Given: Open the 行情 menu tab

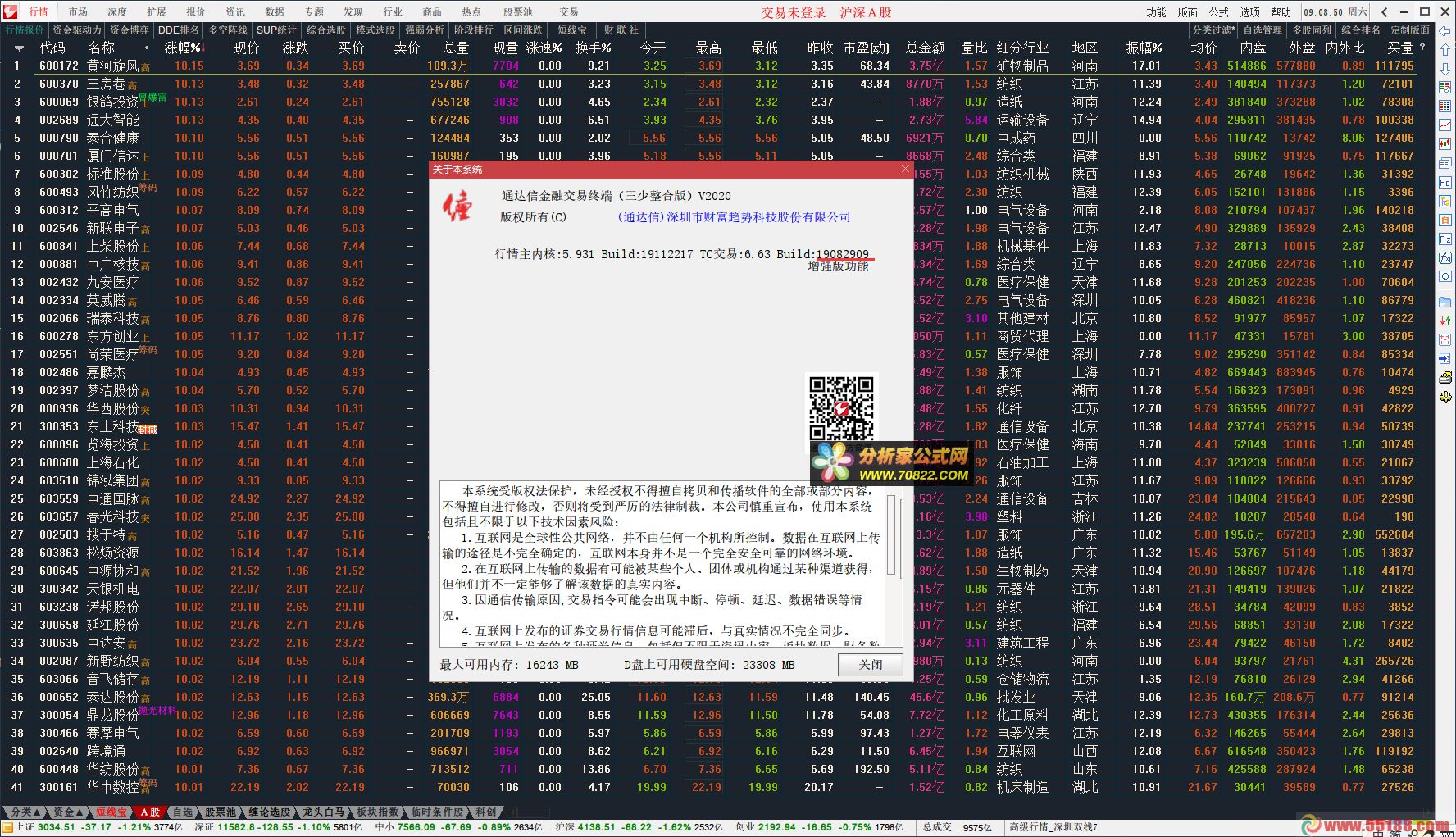Looking at the screenshot, I should (x=39, y=11).
